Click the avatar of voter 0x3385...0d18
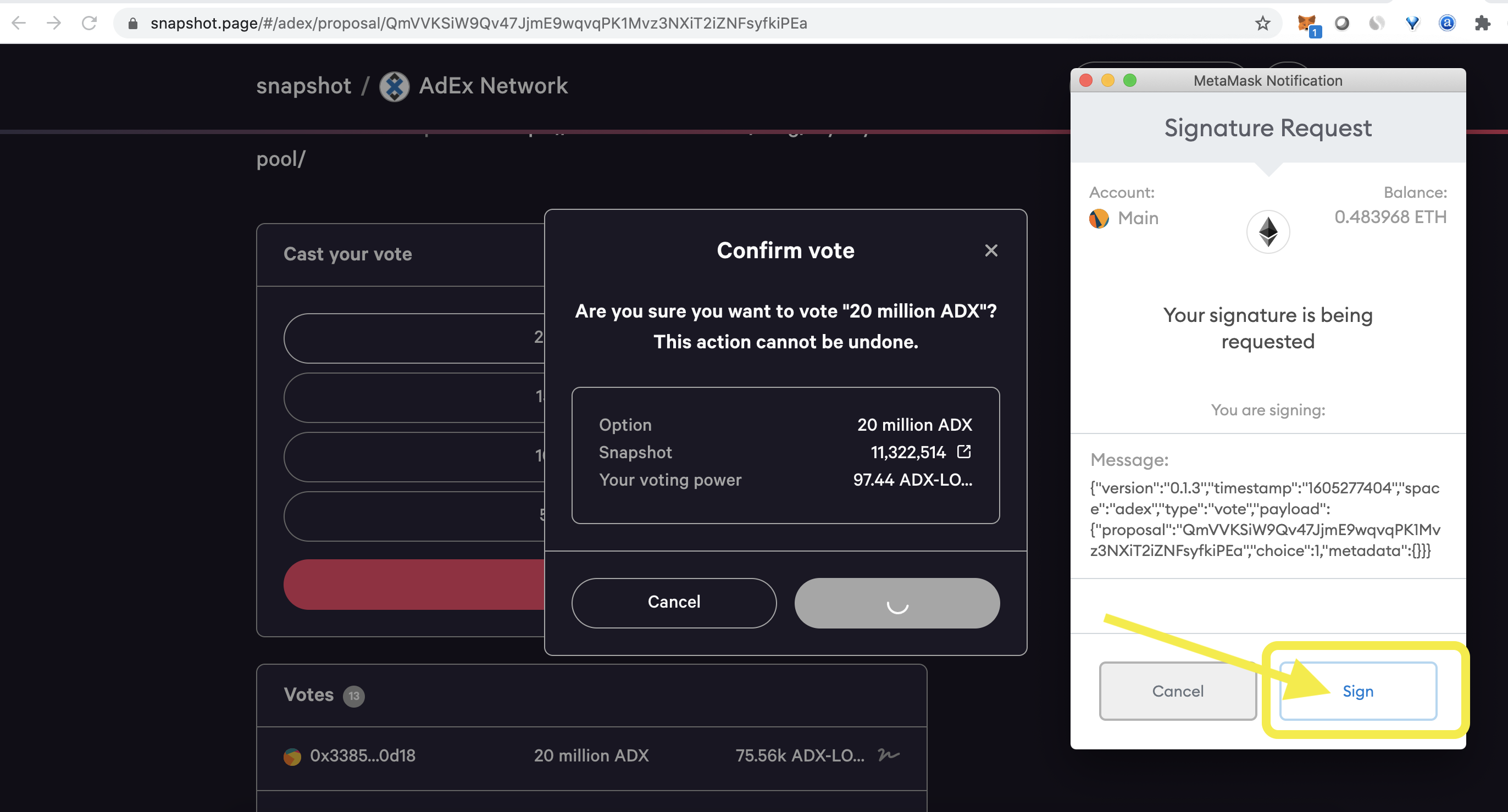This screenshot has width=1508, height=812. (292, 756)
